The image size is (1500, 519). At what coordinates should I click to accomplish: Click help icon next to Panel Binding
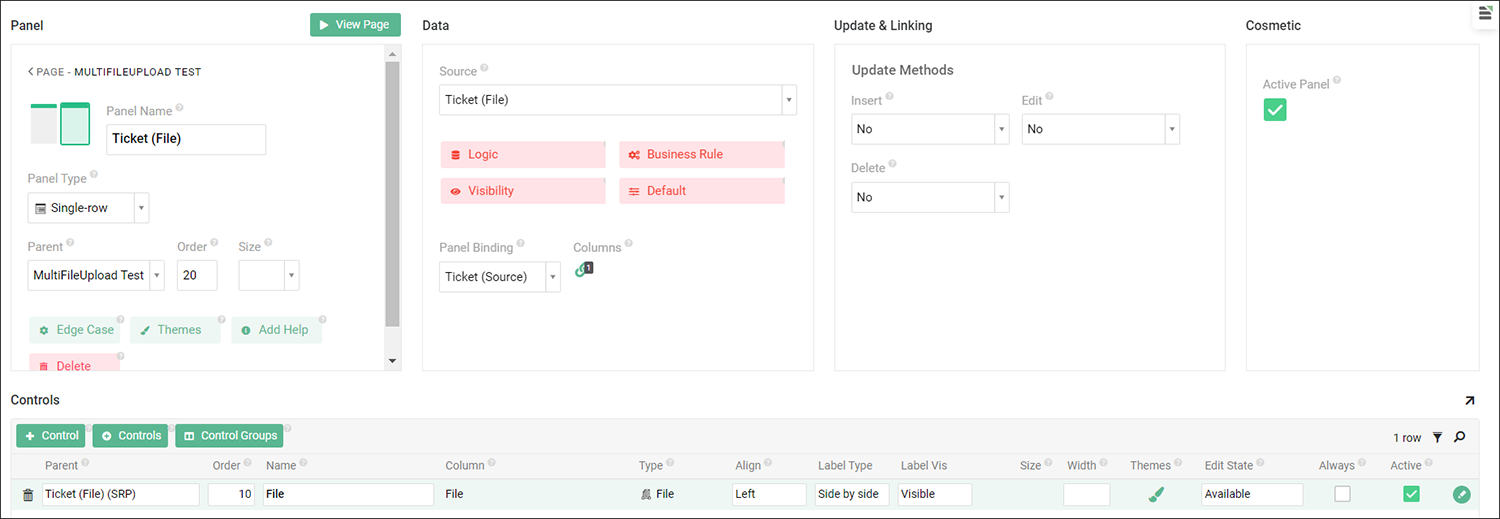520,244
